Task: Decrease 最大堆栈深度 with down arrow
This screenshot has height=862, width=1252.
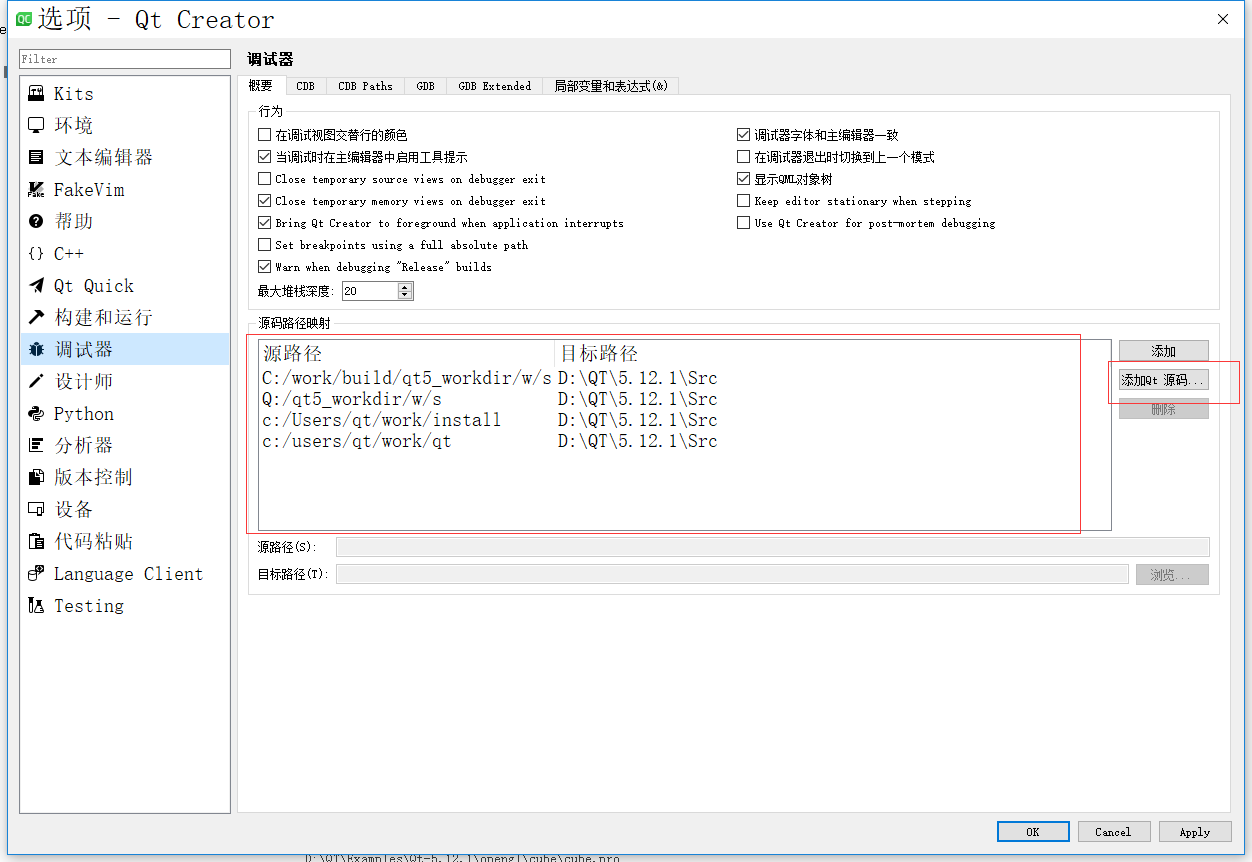Action: pos(404,295)
